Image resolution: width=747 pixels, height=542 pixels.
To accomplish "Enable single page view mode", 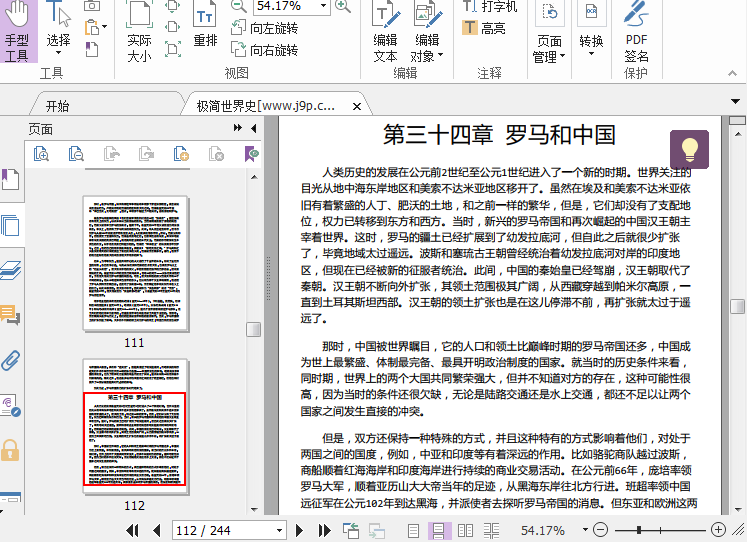I will [414, 530].
